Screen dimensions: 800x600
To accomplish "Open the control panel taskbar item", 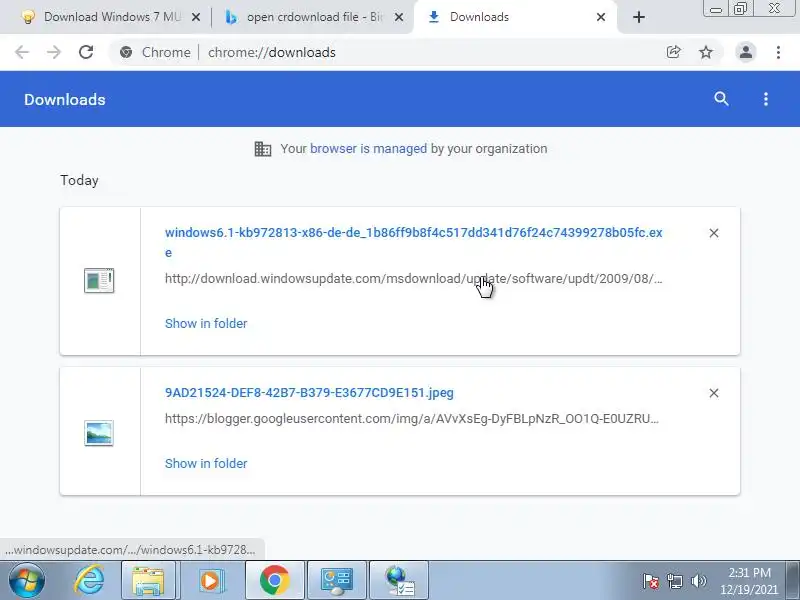I will coord(337,580).
